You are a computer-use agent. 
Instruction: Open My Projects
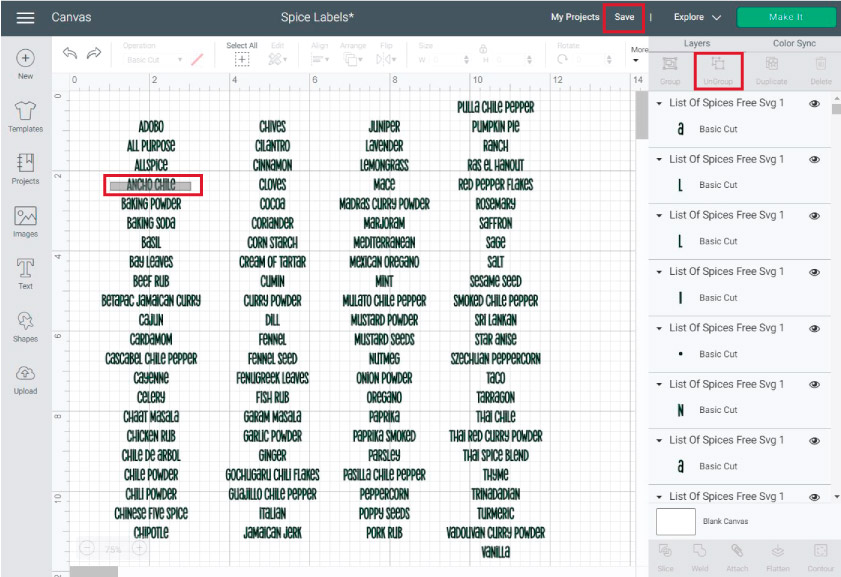point(575,17)
